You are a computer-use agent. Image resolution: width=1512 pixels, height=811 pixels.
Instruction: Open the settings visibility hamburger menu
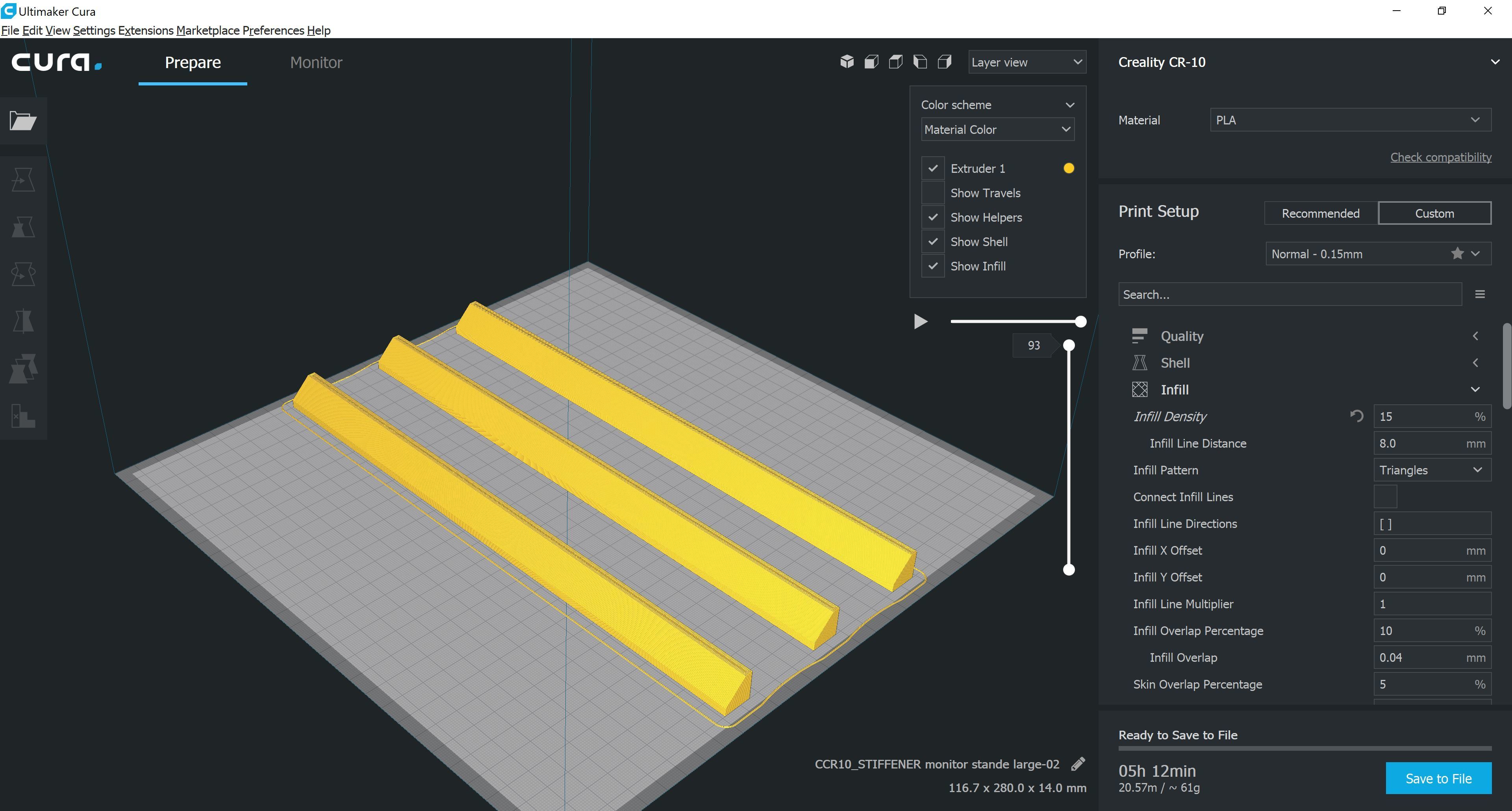(1480, 294)
